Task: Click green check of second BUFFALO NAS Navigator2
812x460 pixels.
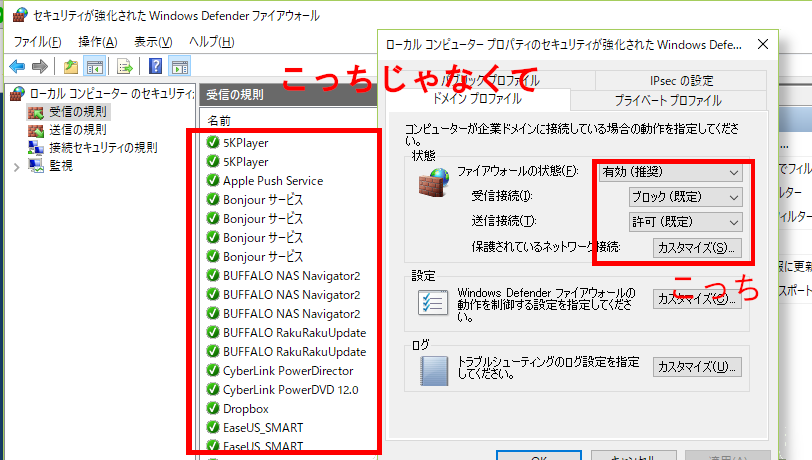Action: pos(213,294)
